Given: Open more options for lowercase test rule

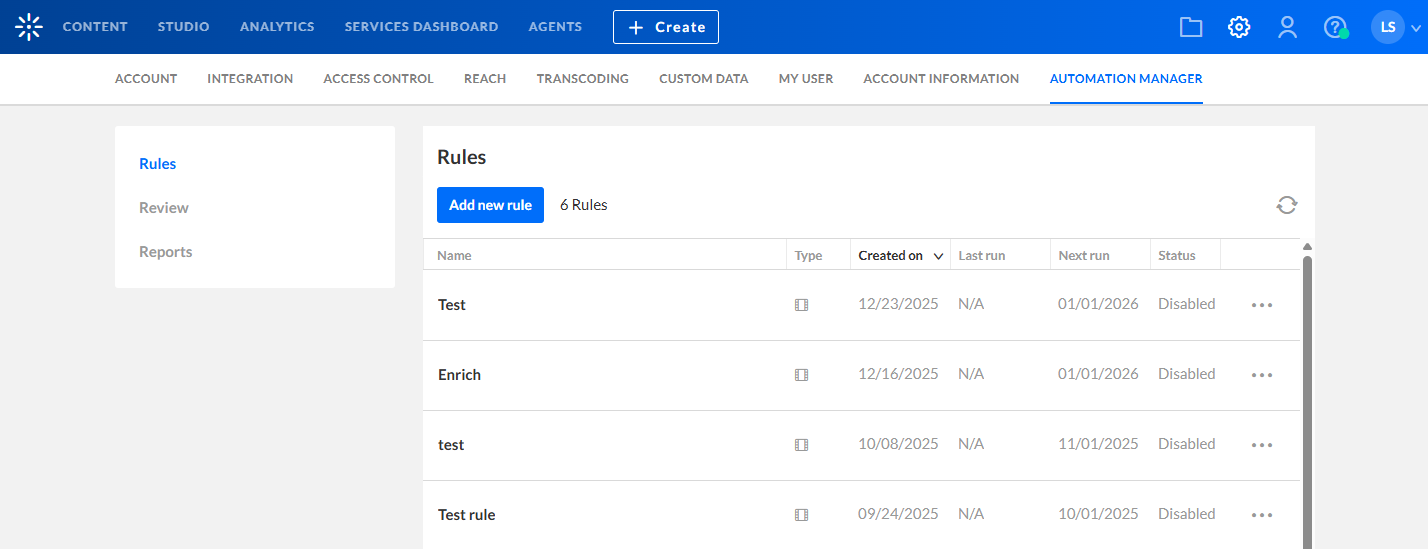Looking at the screenshot, I should (1262, 445).
